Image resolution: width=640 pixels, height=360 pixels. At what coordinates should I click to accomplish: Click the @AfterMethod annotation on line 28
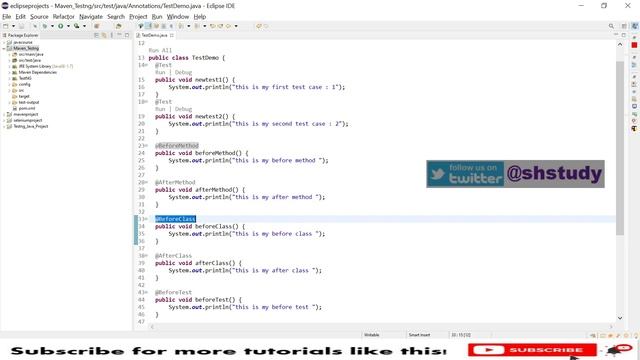pyautogui.click(x=175, y=182)
